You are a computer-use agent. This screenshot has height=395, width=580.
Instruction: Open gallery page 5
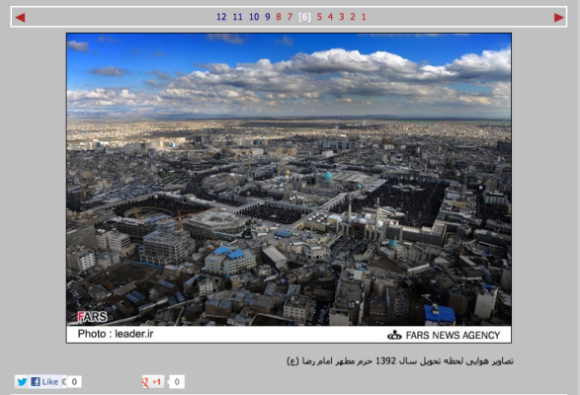tap(319, 17)
